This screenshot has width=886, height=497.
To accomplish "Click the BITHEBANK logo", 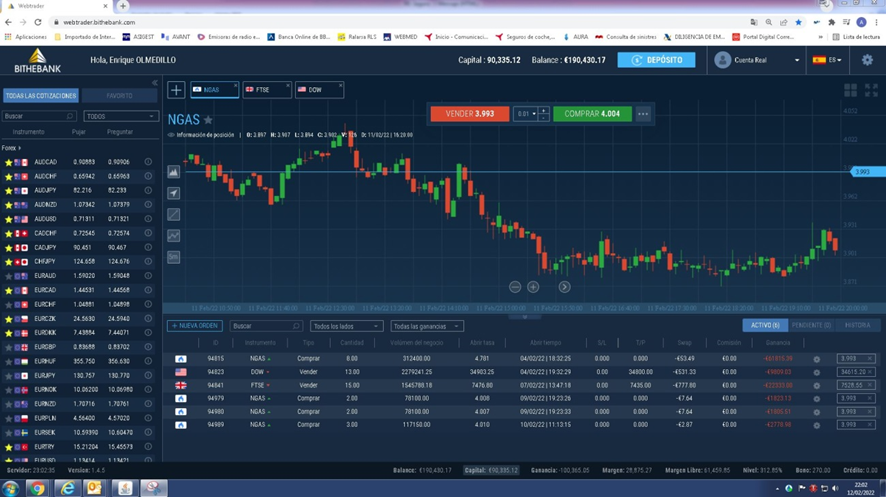I will pyautogui.click(x=37, y=60).
